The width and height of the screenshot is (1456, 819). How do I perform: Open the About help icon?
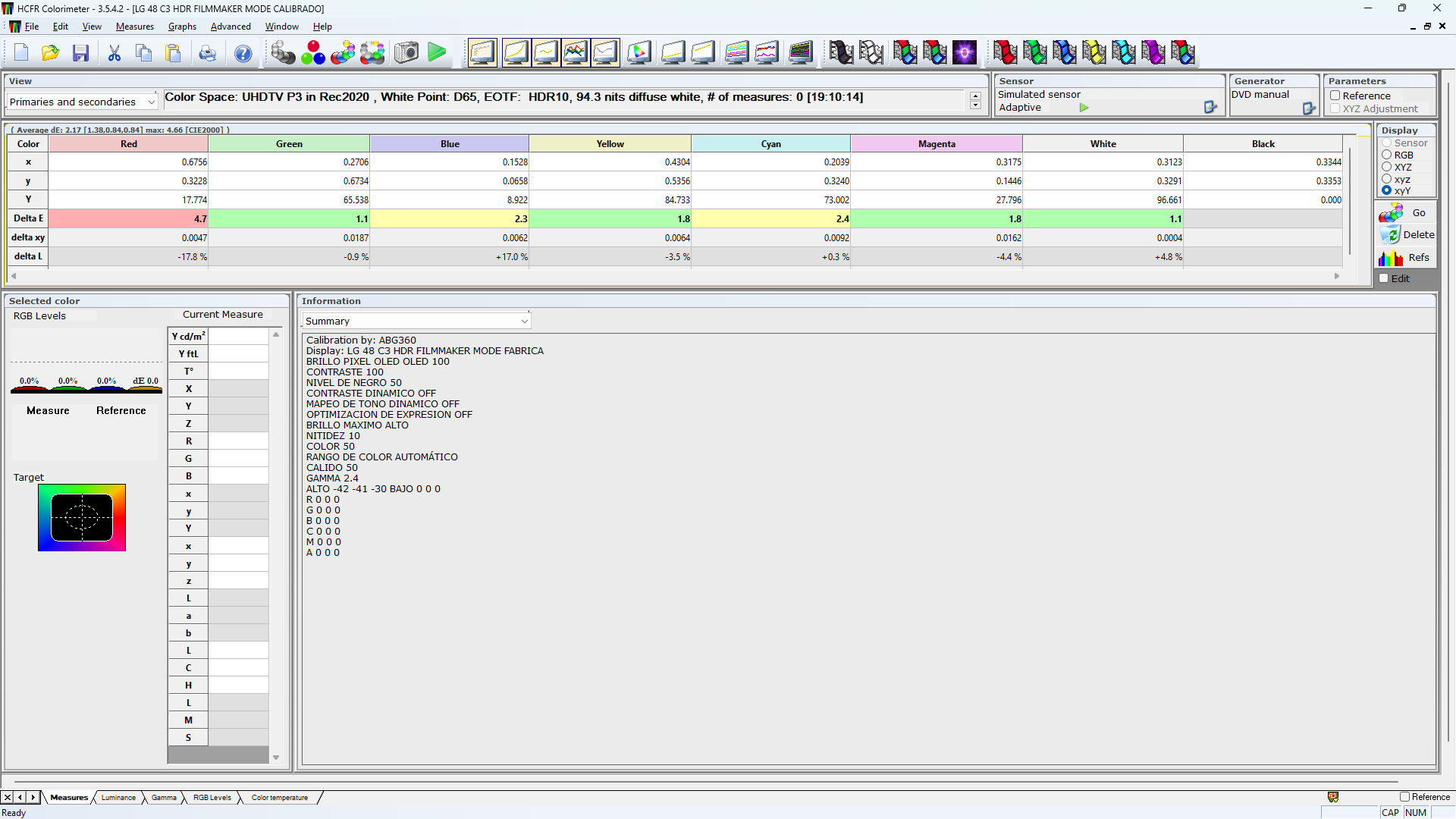pos(243,52)
